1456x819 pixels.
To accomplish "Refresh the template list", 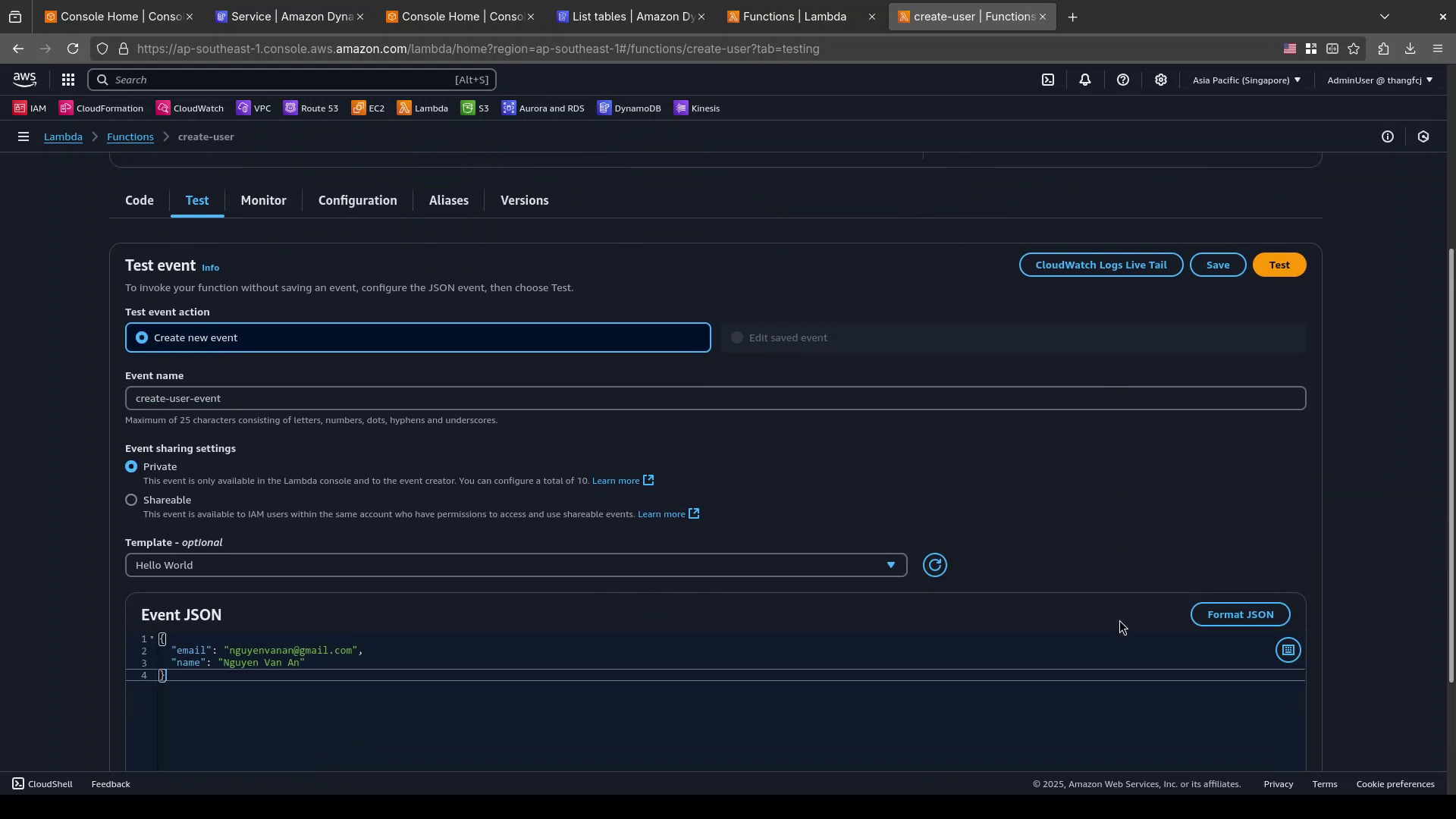I will pyautogui.click(x=935, y=565).
